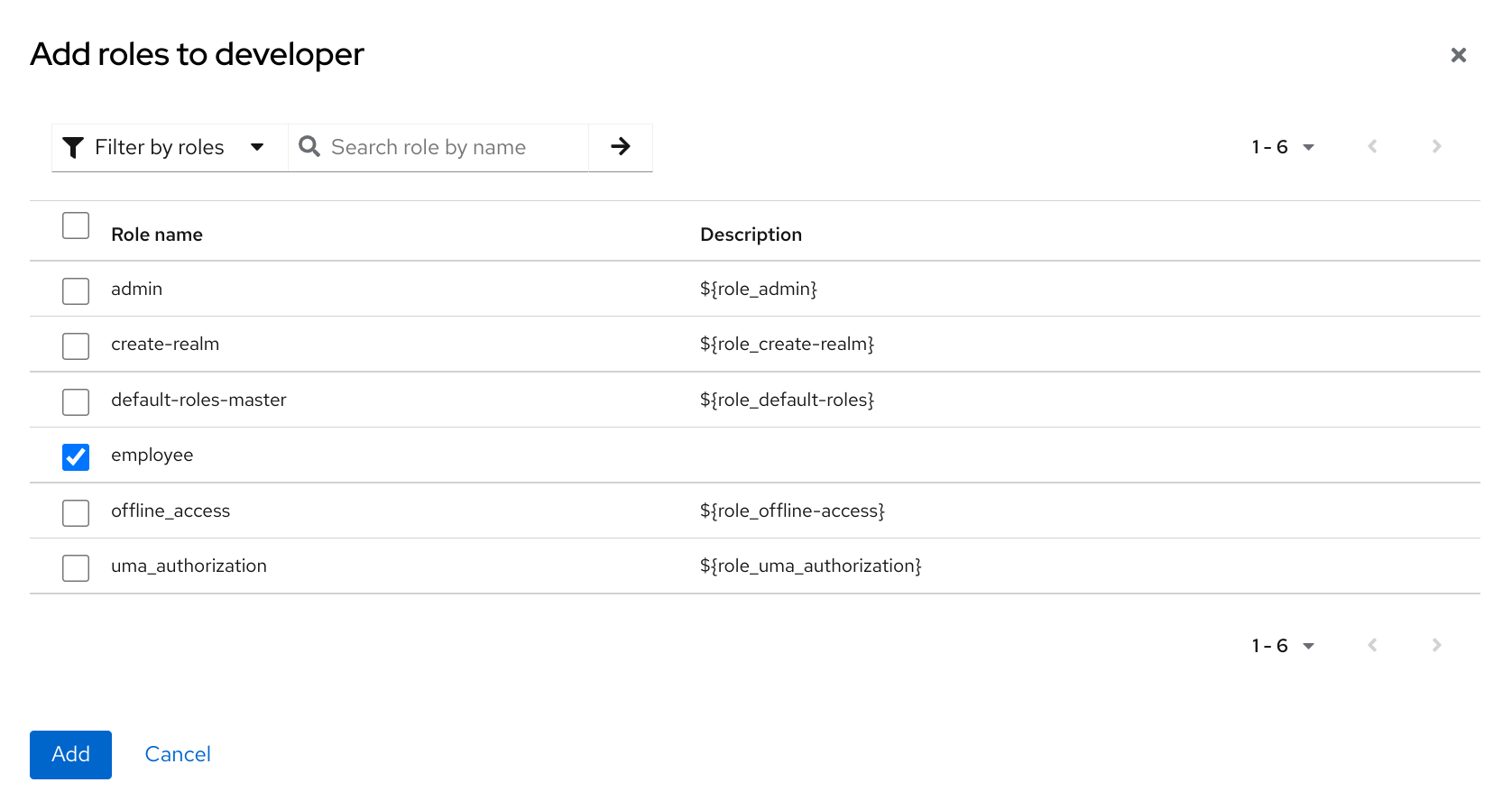Tick the offline_access role checkbox
The image size is (1512, 810).
click(76, 513)
